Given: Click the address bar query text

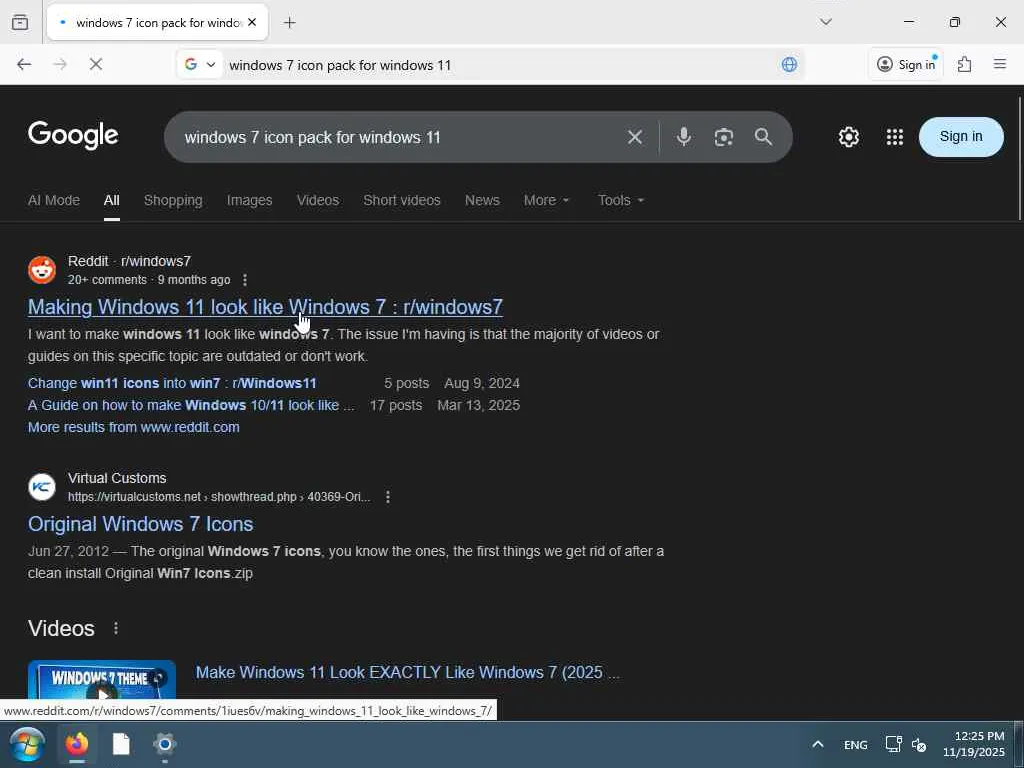Looking at the screenshot, I should click(340, 65).
